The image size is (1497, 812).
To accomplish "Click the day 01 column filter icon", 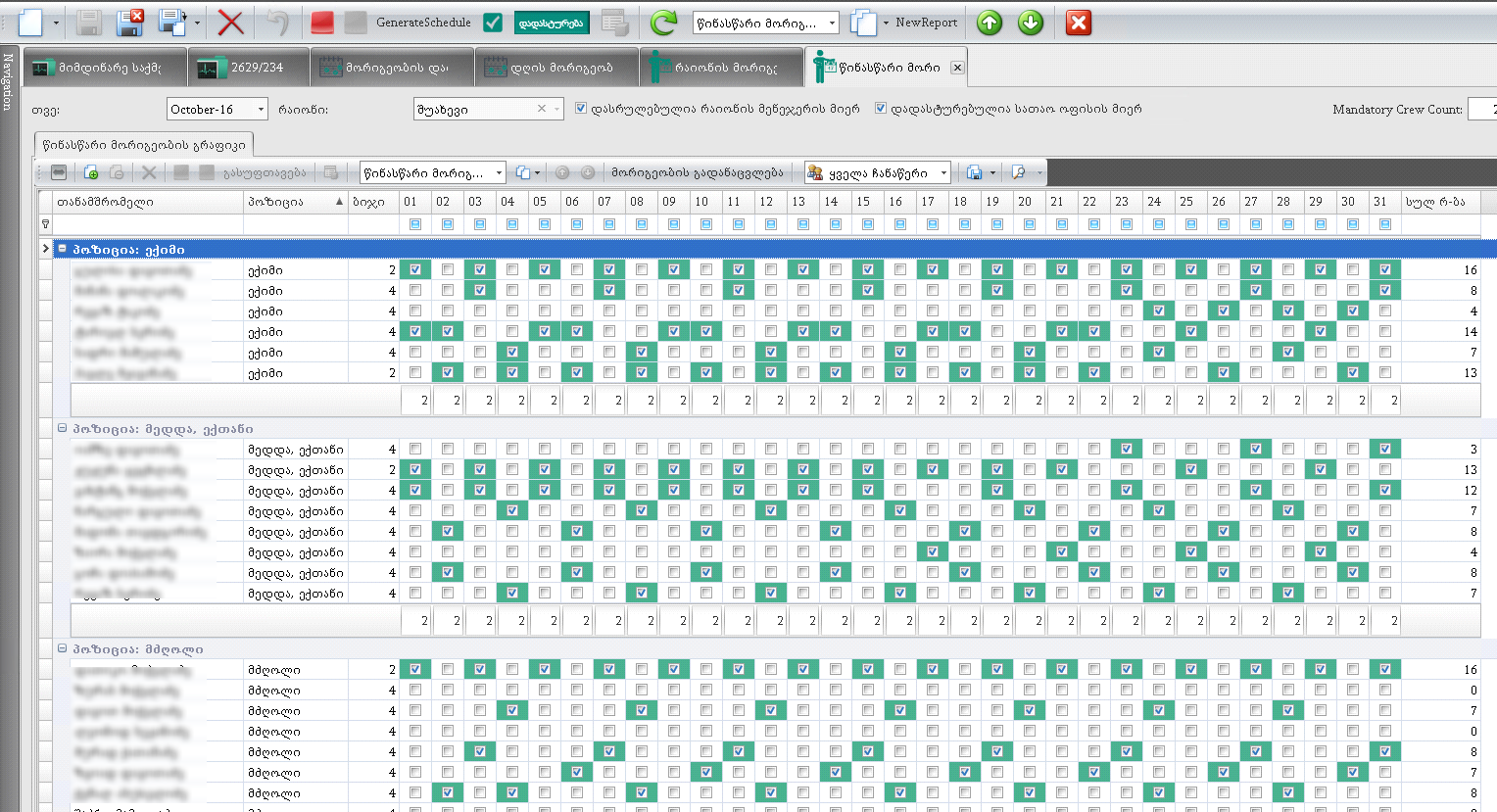I will [415, 224].
